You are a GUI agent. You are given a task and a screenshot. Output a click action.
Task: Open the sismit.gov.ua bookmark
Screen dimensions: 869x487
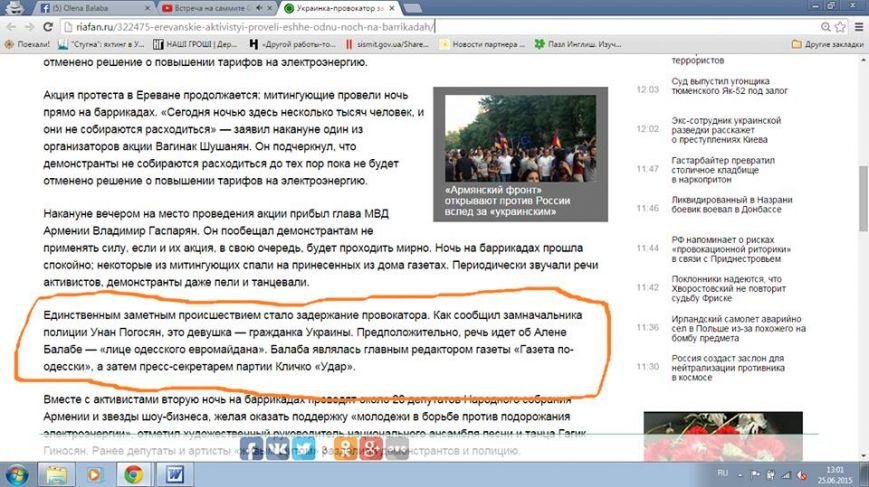pyautogui.click(x=387, y=44)
